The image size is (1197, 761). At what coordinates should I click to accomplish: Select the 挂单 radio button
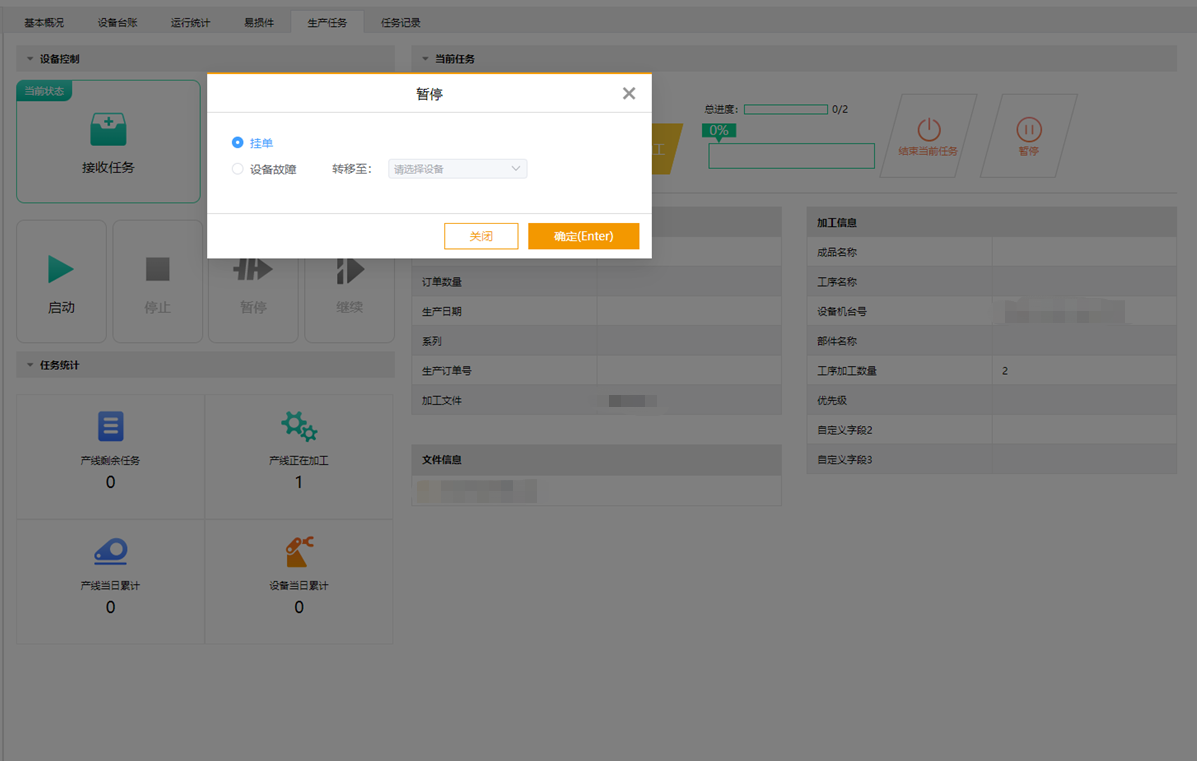click(238, 143)
